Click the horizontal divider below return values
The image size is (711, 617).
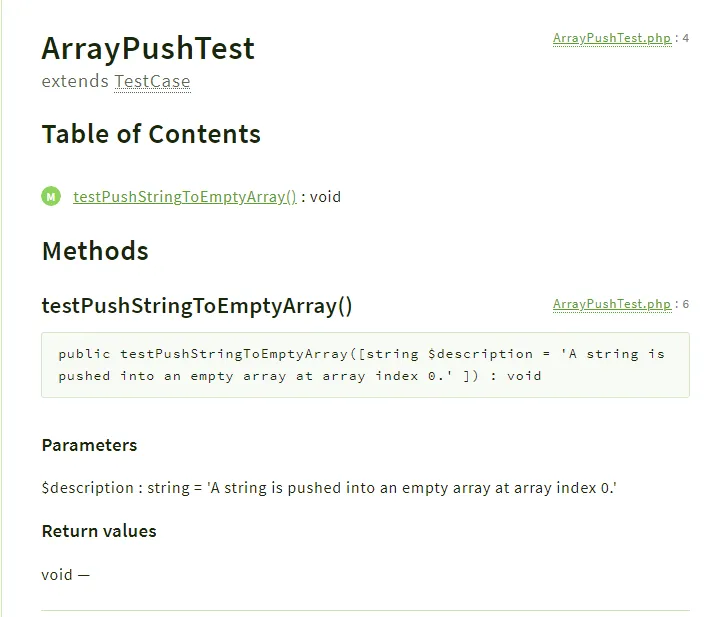tap(365, 611)
